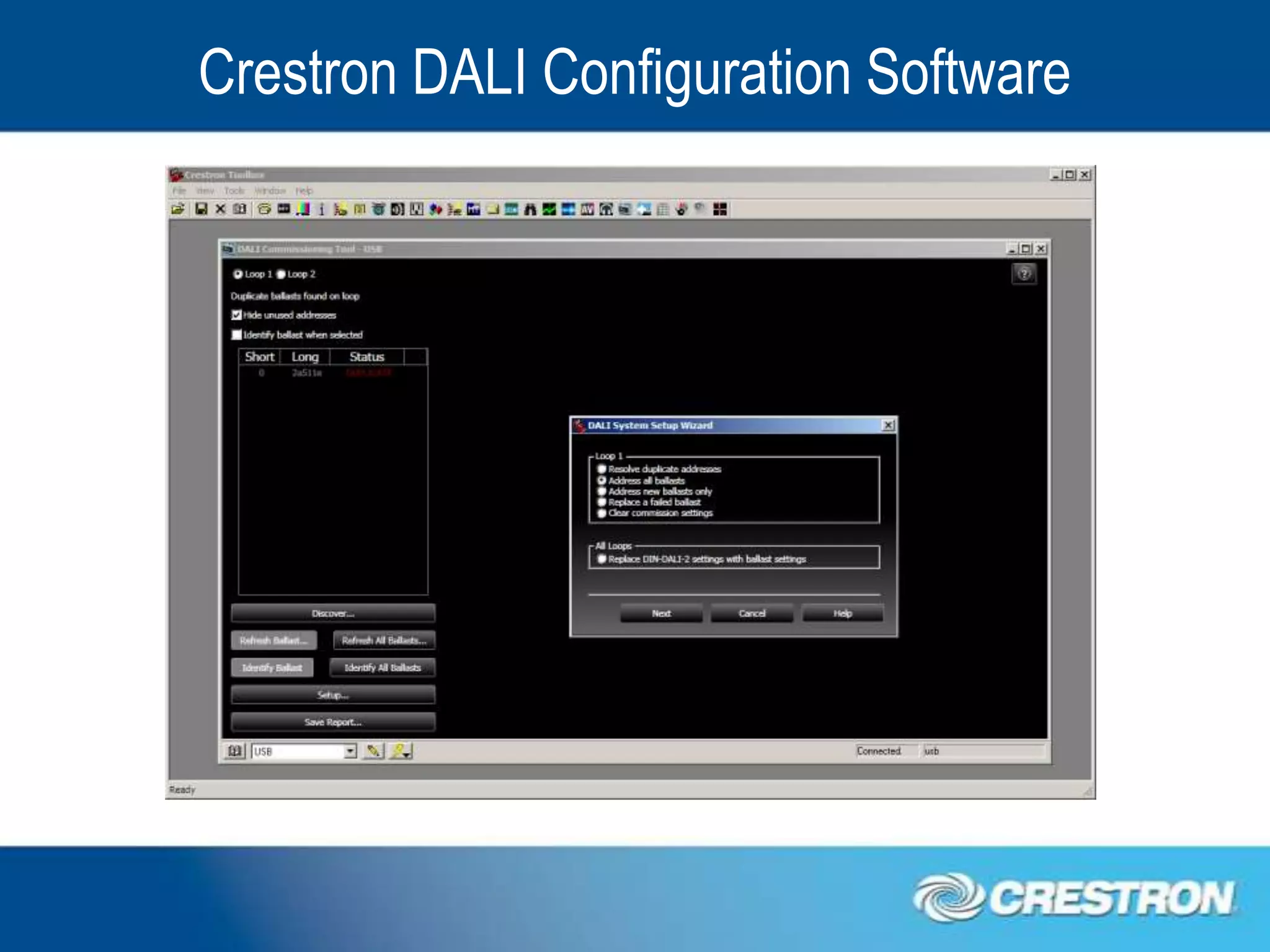Click the red-black four-square grid icon
Image resolution: width=1270 pixels, height=952 pixels.
[x=720, y=209]
